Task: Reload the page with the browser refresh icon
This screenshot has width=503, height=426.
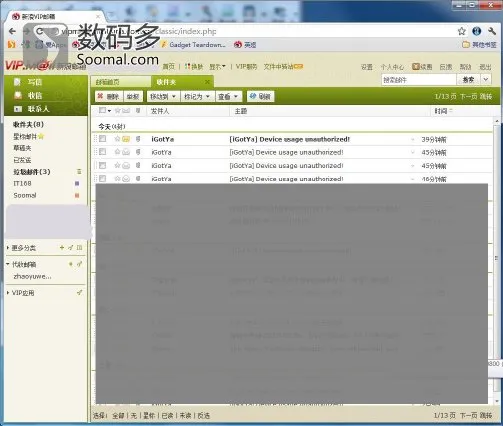Action: pos(39,31)
